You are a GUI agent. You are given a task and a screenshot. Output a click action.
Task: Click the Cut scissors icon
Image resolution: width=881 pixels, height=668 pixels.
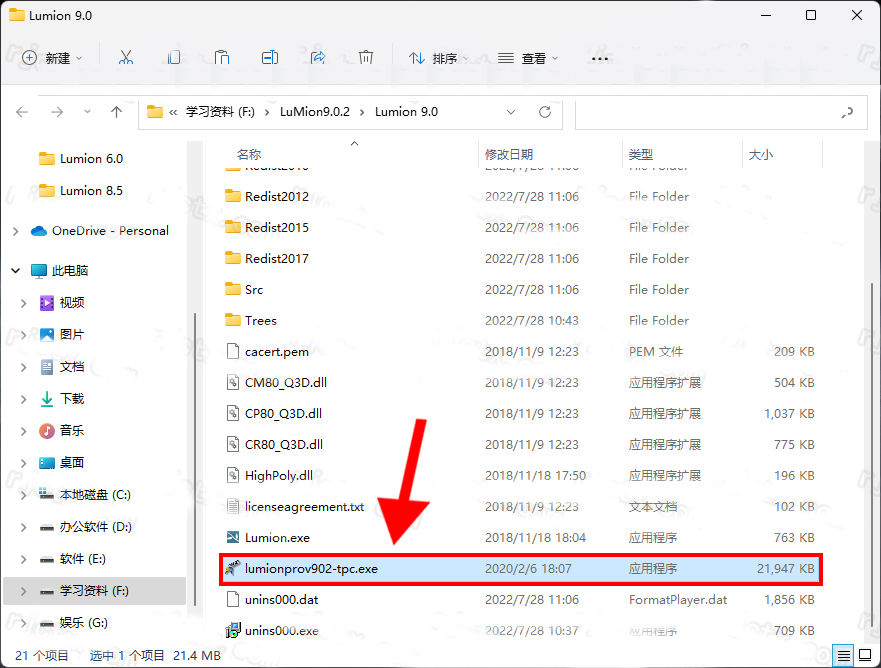pos(126,57)
